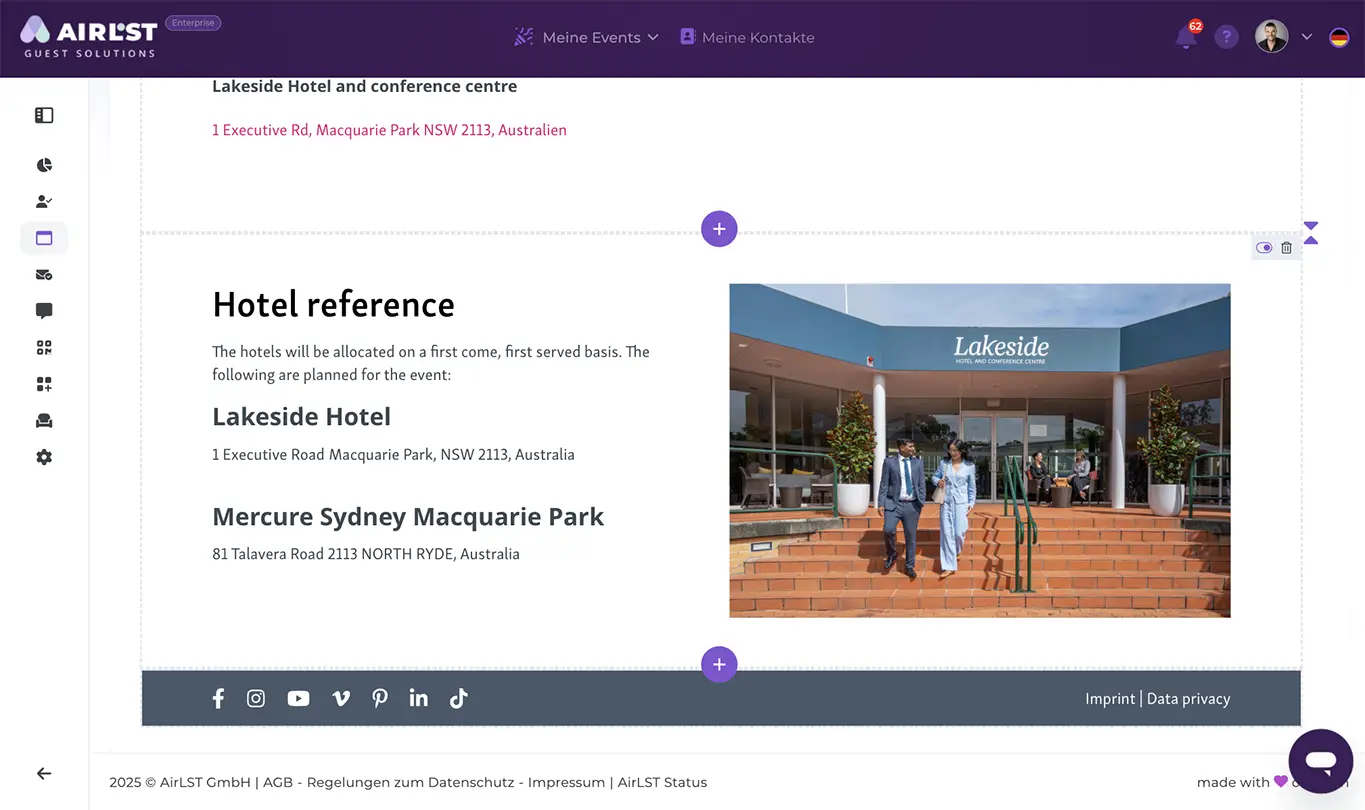The image size is (1365, 810).
Task: Open the AirLST Status link
Action: coord(662,782)
